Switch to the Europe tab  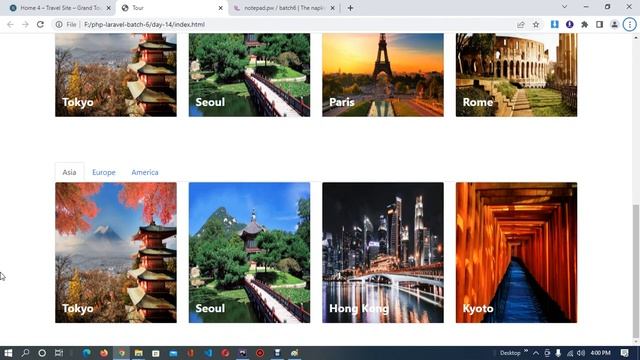(x=104, y=172)
